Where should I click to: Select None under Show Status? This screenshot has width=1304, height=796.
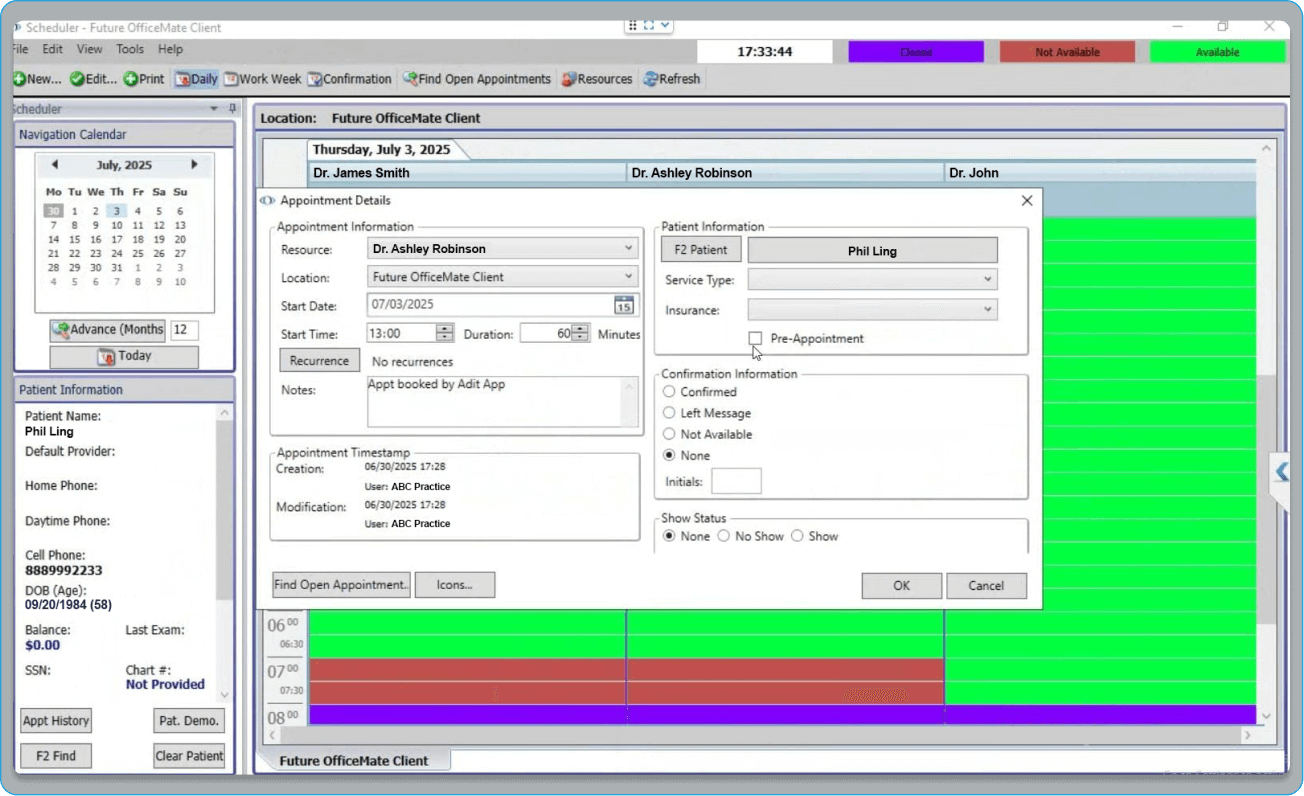point(670,536)
